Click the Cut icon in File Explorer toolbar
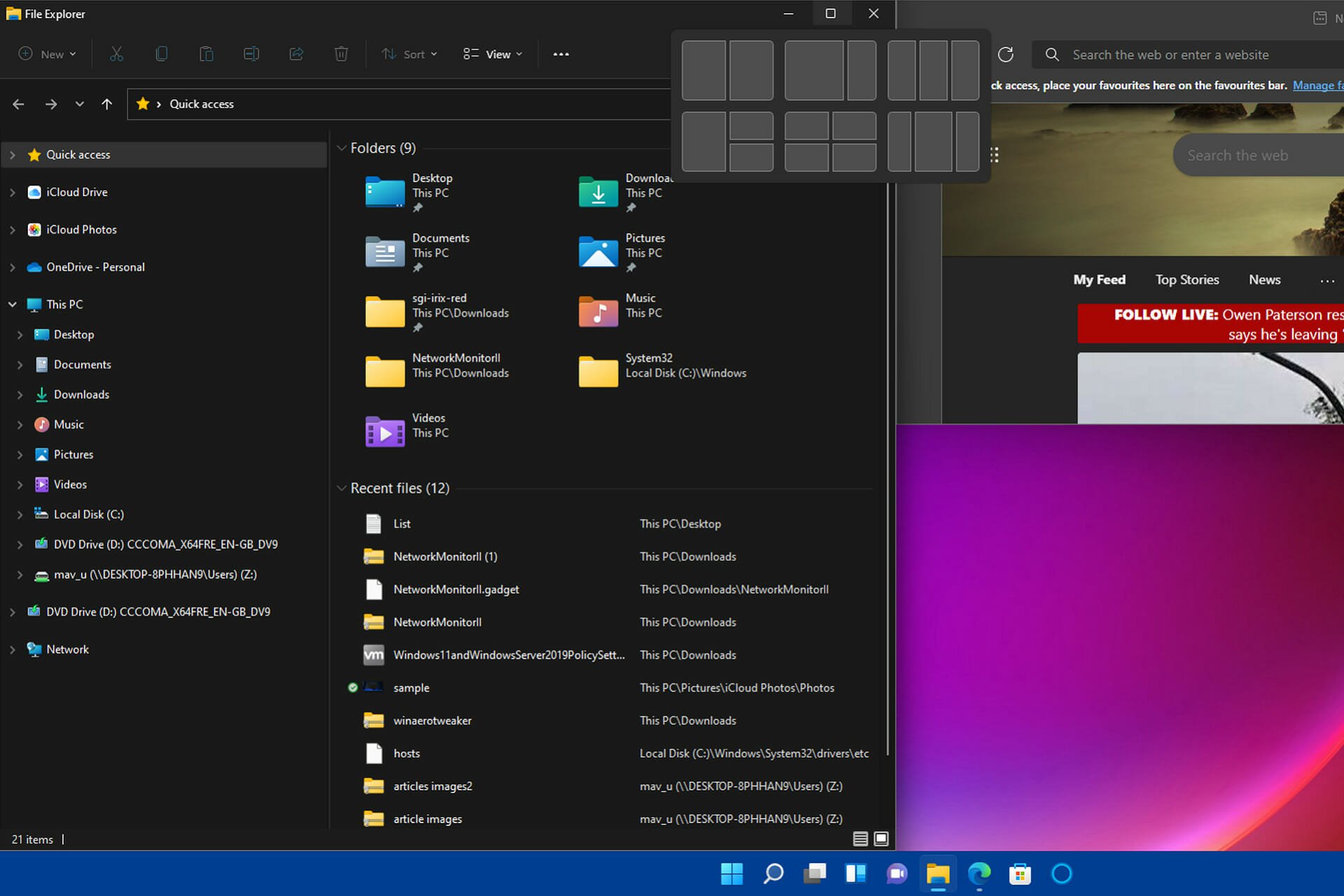Screen dimensions: 1344x896 tap(116, 54)
